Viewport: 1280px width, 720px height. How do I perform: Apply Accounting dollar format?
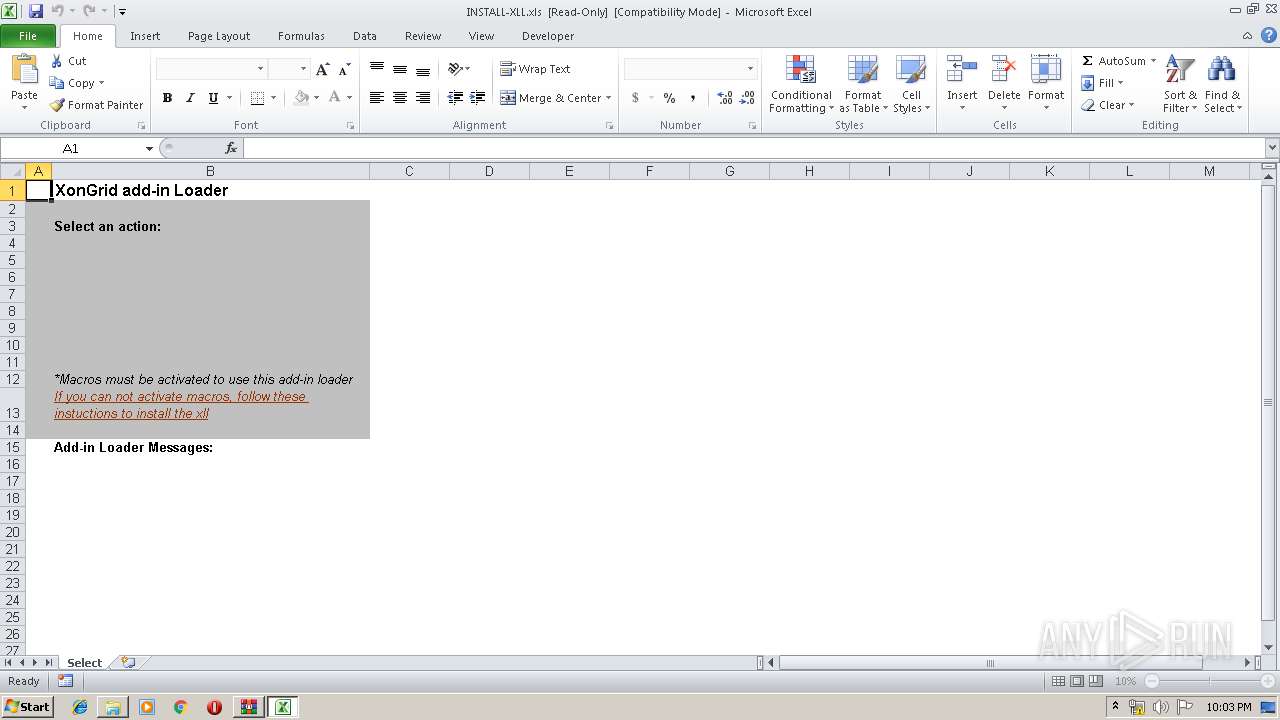[635, 98]
